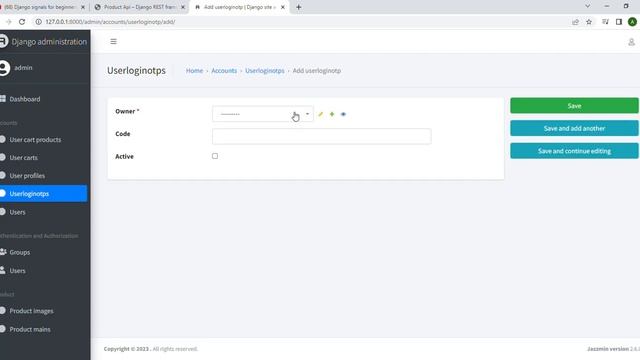
Task: Click the Django administration title link
Action: point(49,42)
